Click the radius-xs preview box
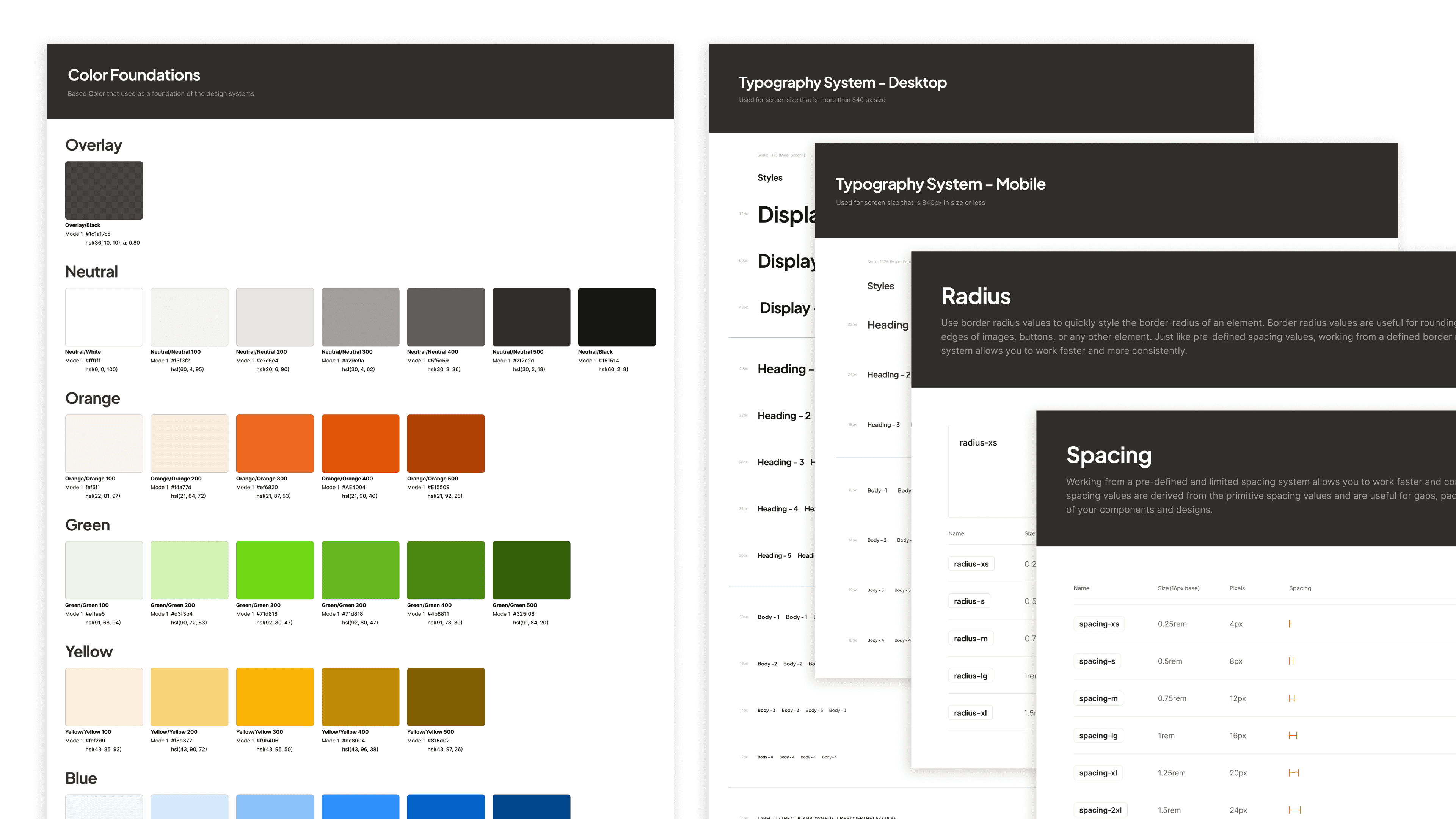The height and width of the screenshot is (819, 1456). click(x=993, y=472)
